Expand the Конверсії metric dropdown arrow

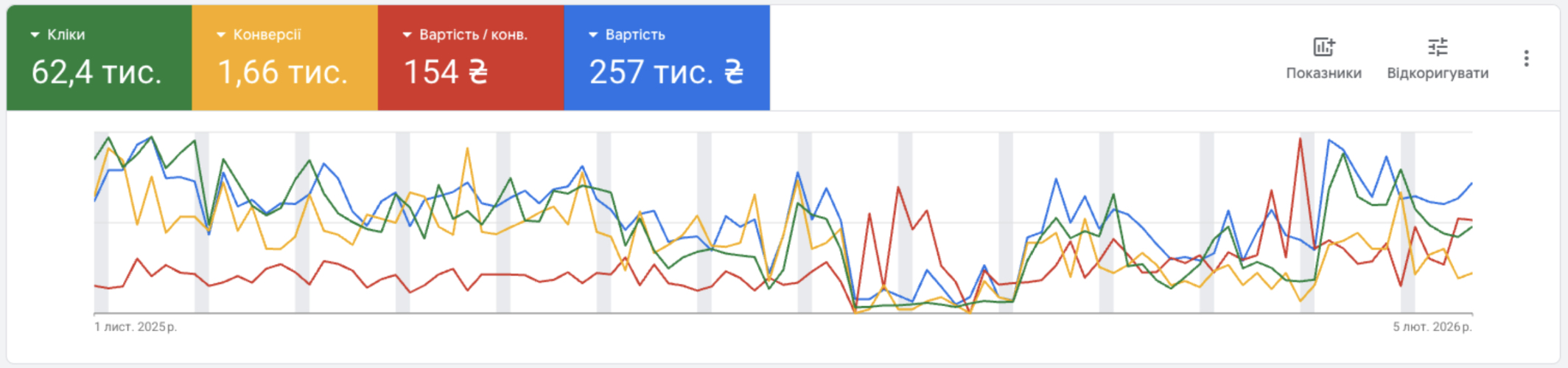tap(220, 35)
